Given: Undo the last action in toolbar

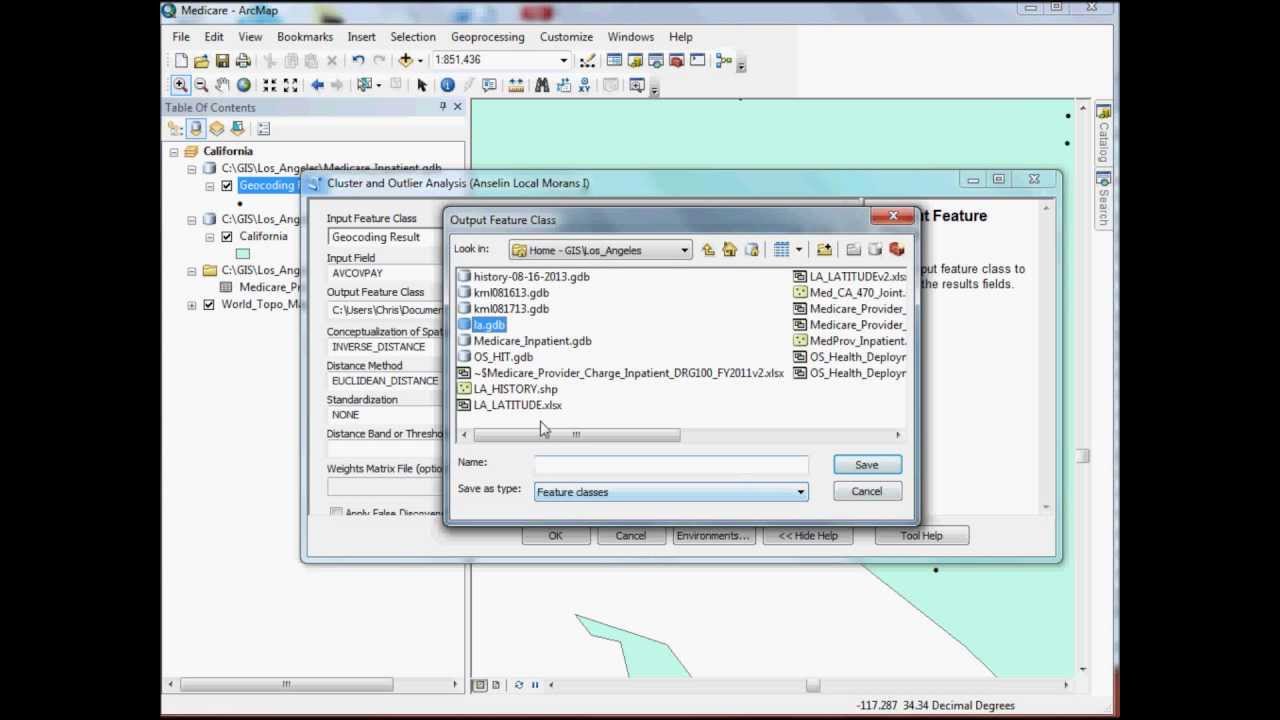Looking at the screenshot, I should [x=357, y=61].
